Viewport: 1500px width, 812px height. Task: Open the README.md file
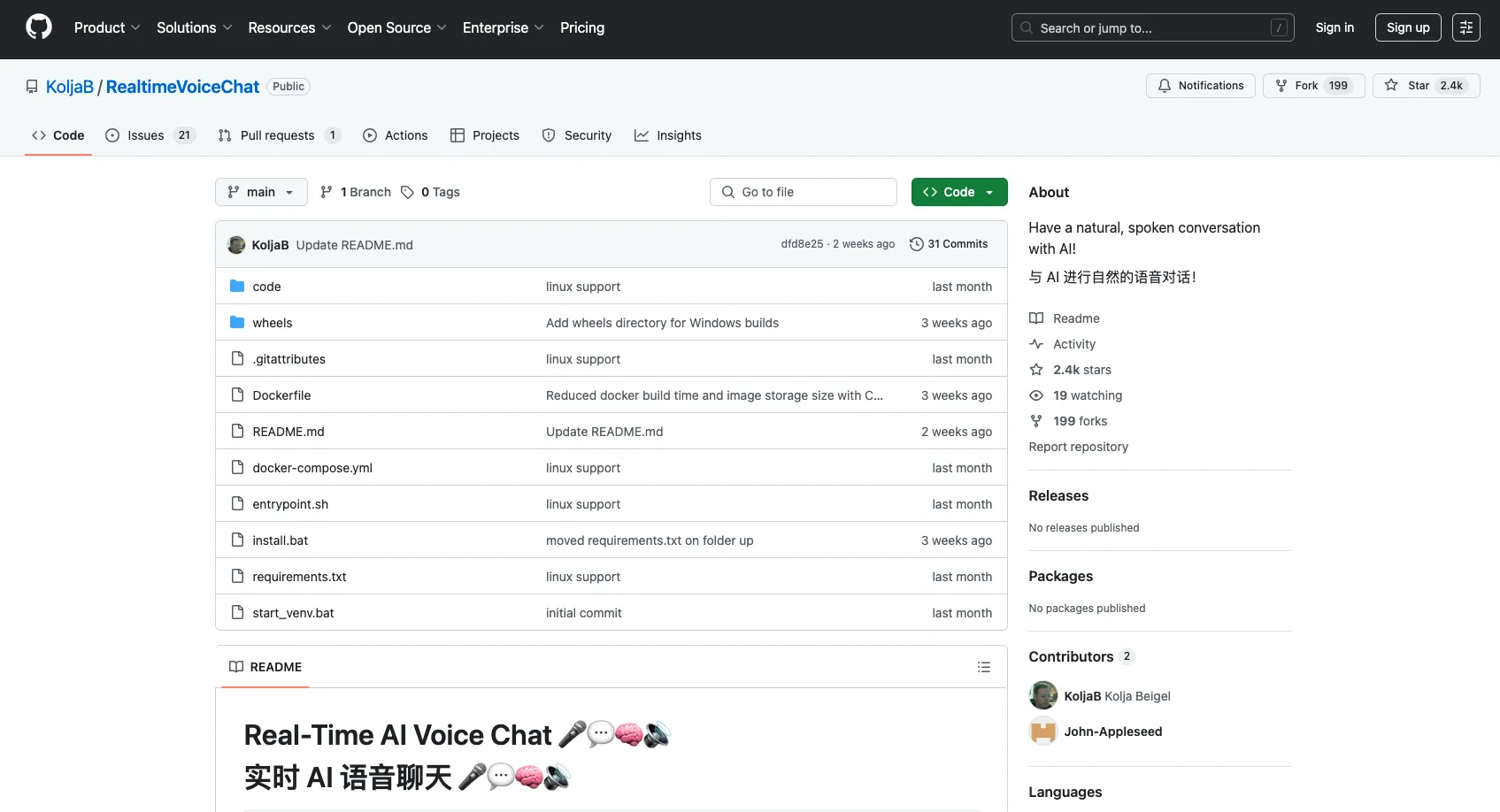(x=288, y=432)
